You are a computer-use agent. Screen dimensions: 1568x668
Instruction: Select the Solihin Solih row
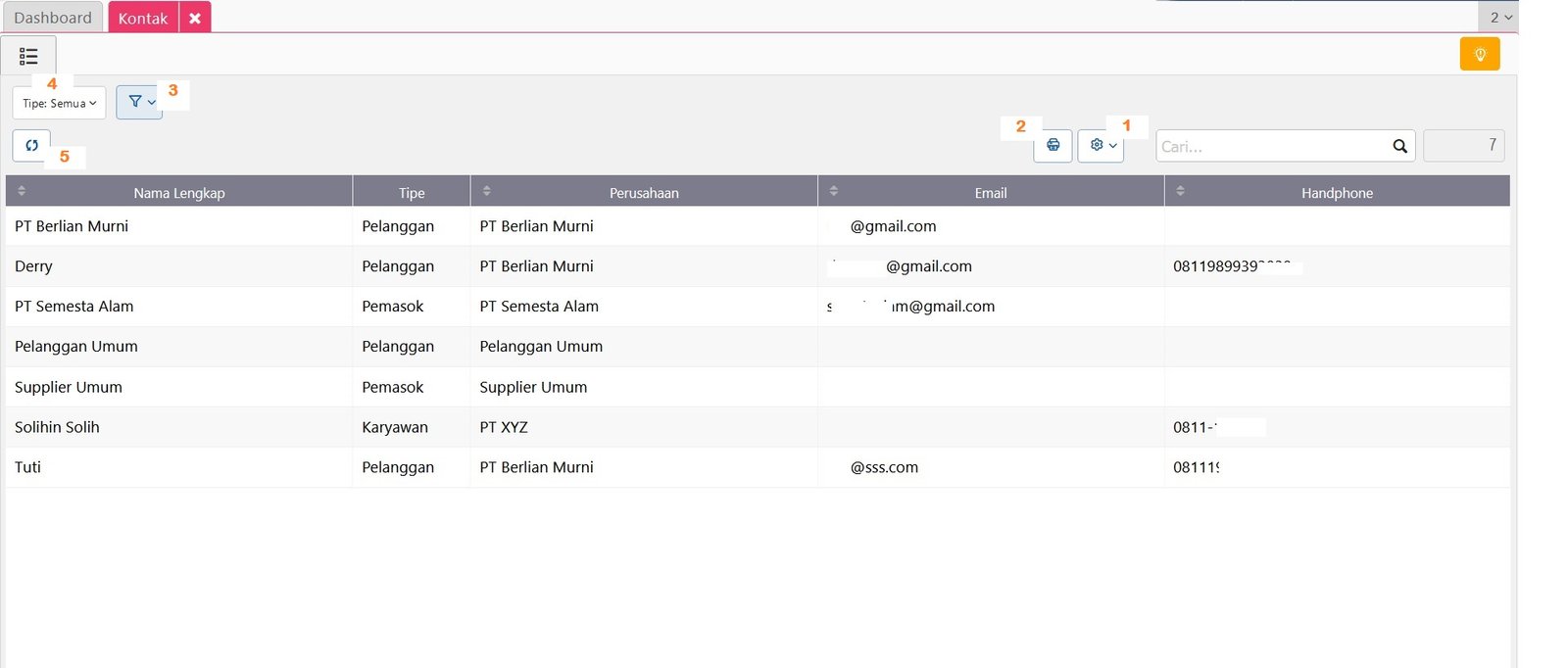click(57, 427)
